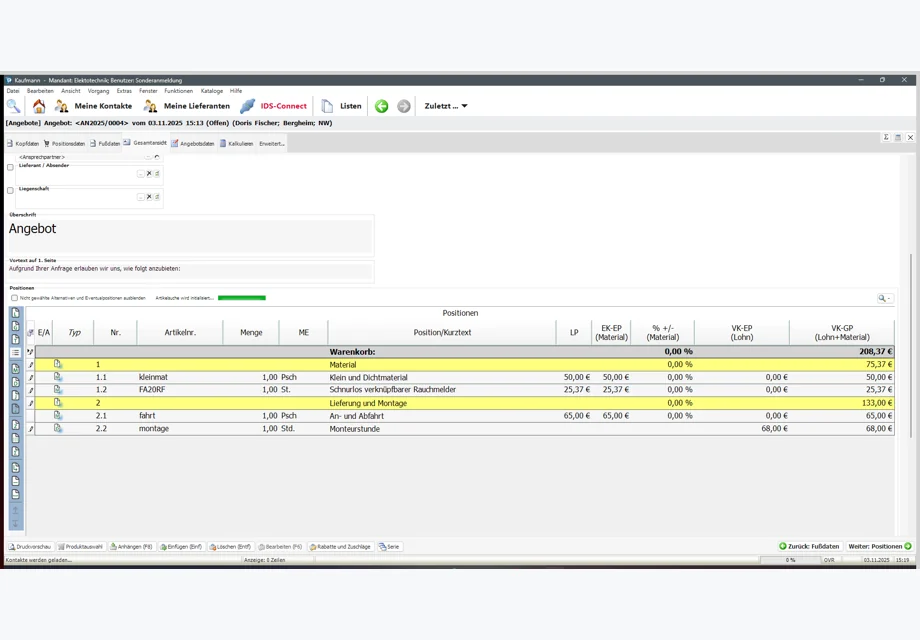This screenshot has width=920, height=640.
Task: Open the Bearbeiten menu
Action: pos(40,91)
